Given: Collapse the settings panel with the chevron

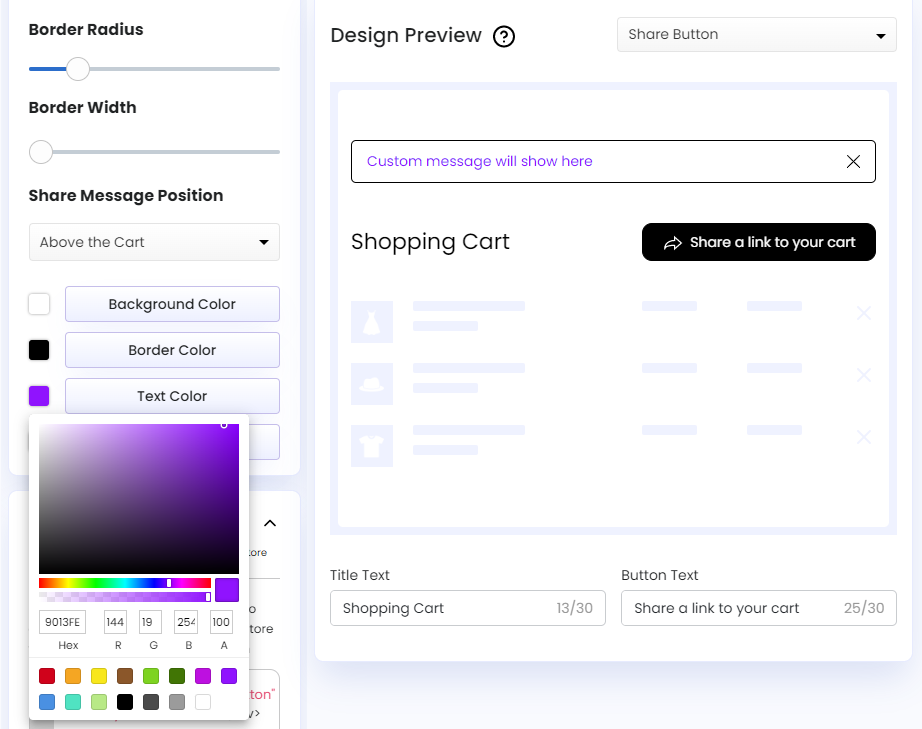Looking at the screenshot, I should pyautogui.click(x=269, y=523).
